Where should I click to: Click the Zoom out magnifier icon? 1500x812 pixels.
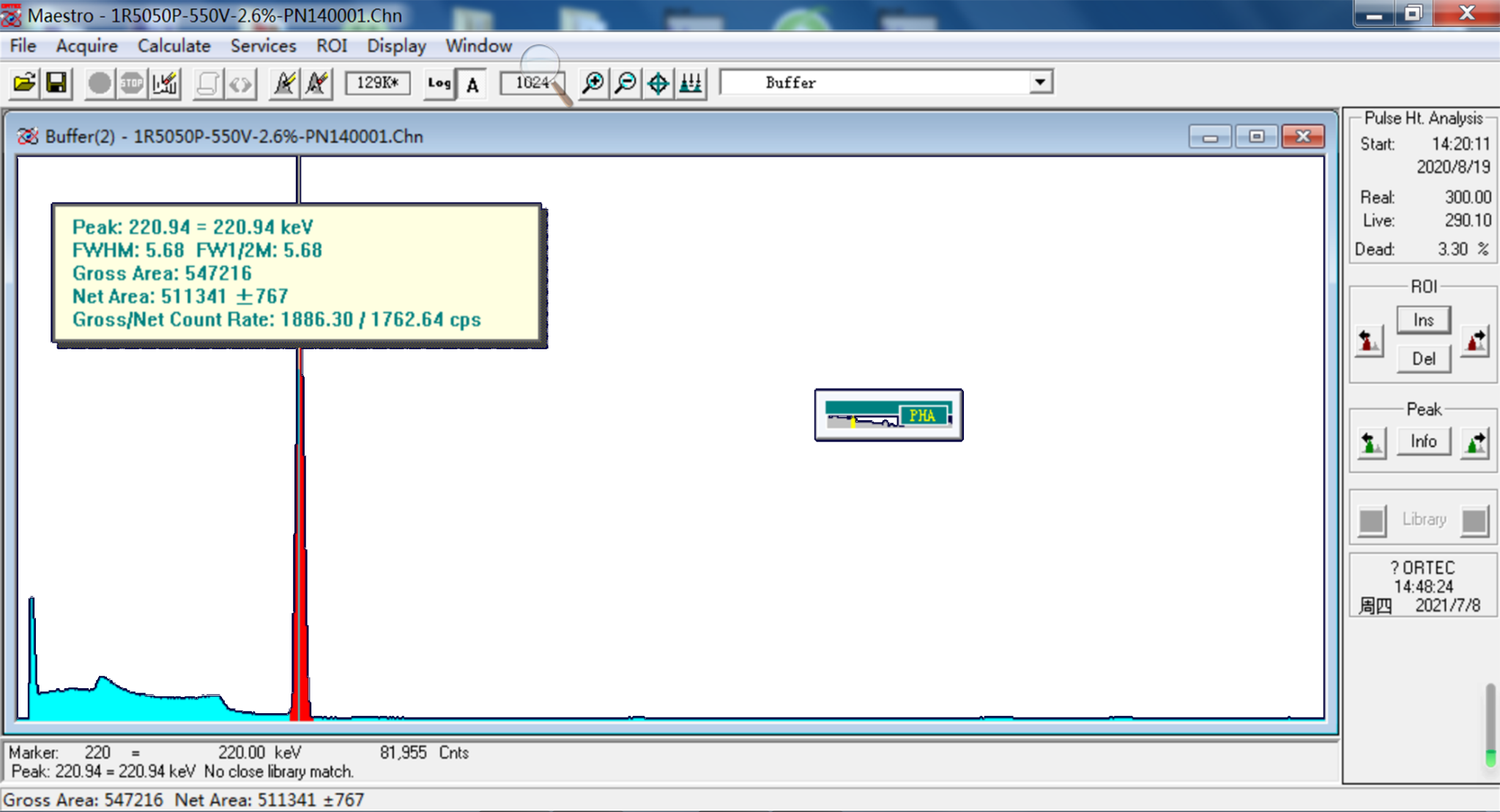pos(625,83)
